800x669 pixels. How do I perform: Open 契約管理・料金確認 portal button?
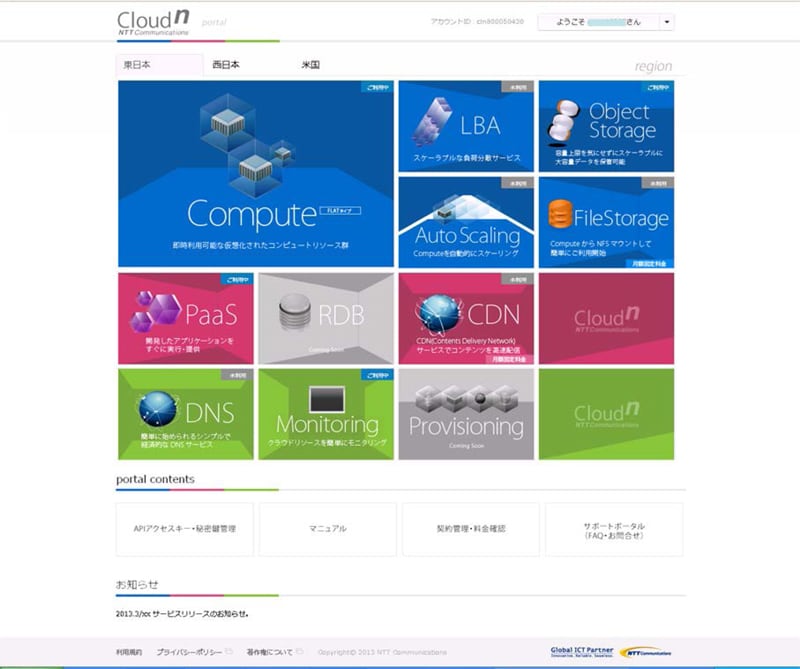471,529
